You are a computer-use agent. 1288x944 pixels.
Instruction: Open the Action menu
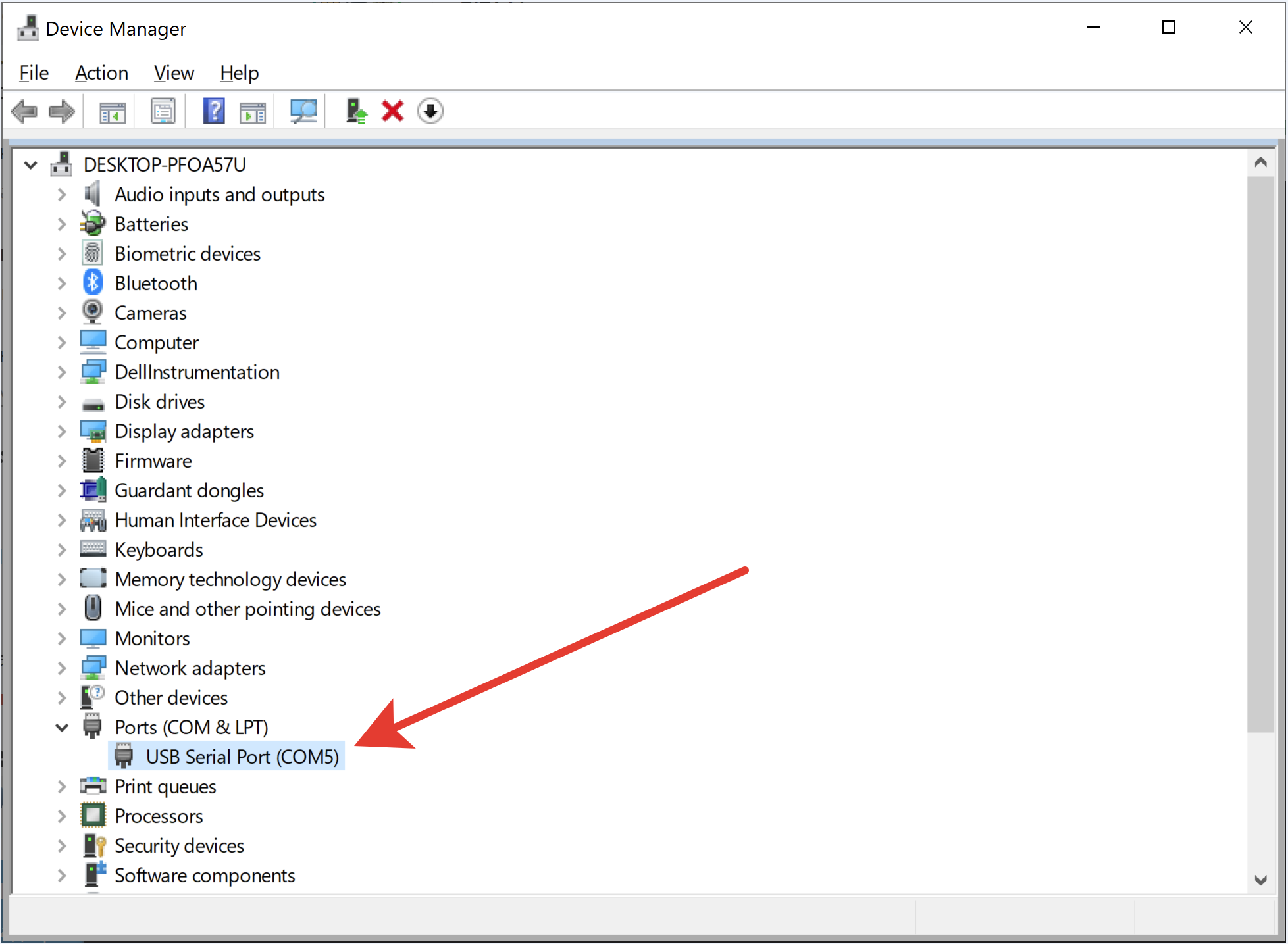101,72
